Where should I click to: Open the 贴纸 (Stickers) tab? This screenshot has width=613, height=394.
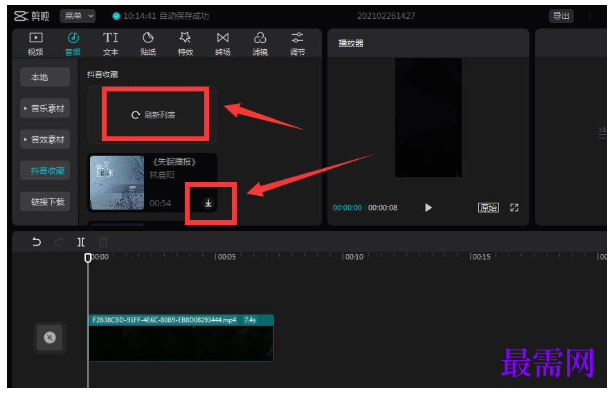(x=148, y=44)
